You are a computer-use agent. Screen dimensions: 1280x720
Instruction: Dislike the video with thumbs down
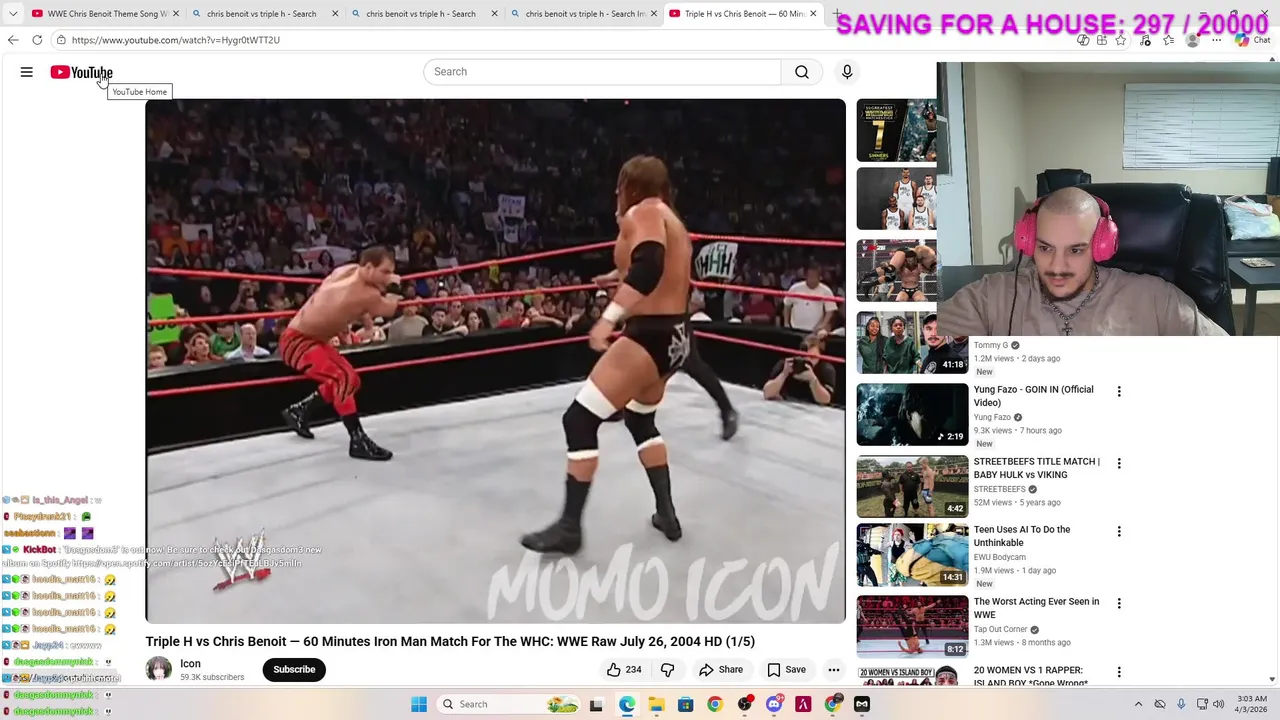668,670
